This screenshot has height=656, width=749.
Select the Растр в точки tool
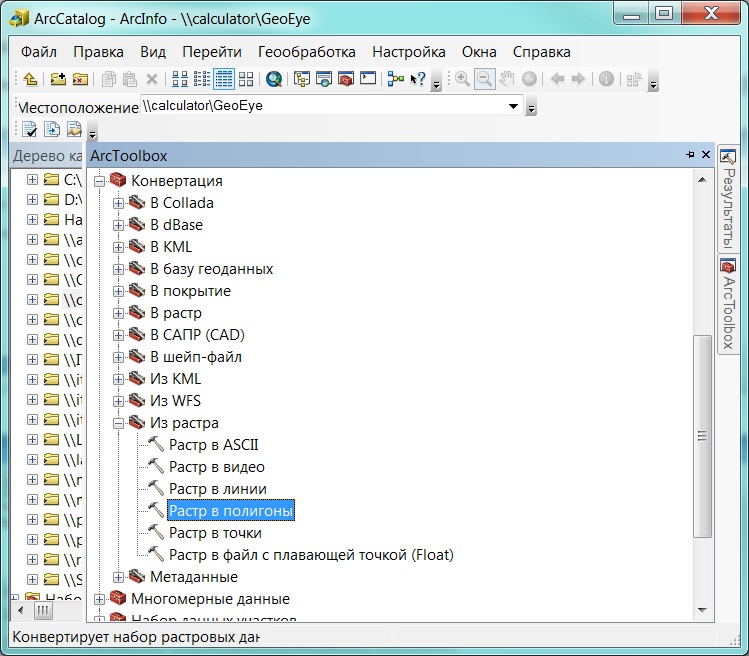(x=215, y=533)
